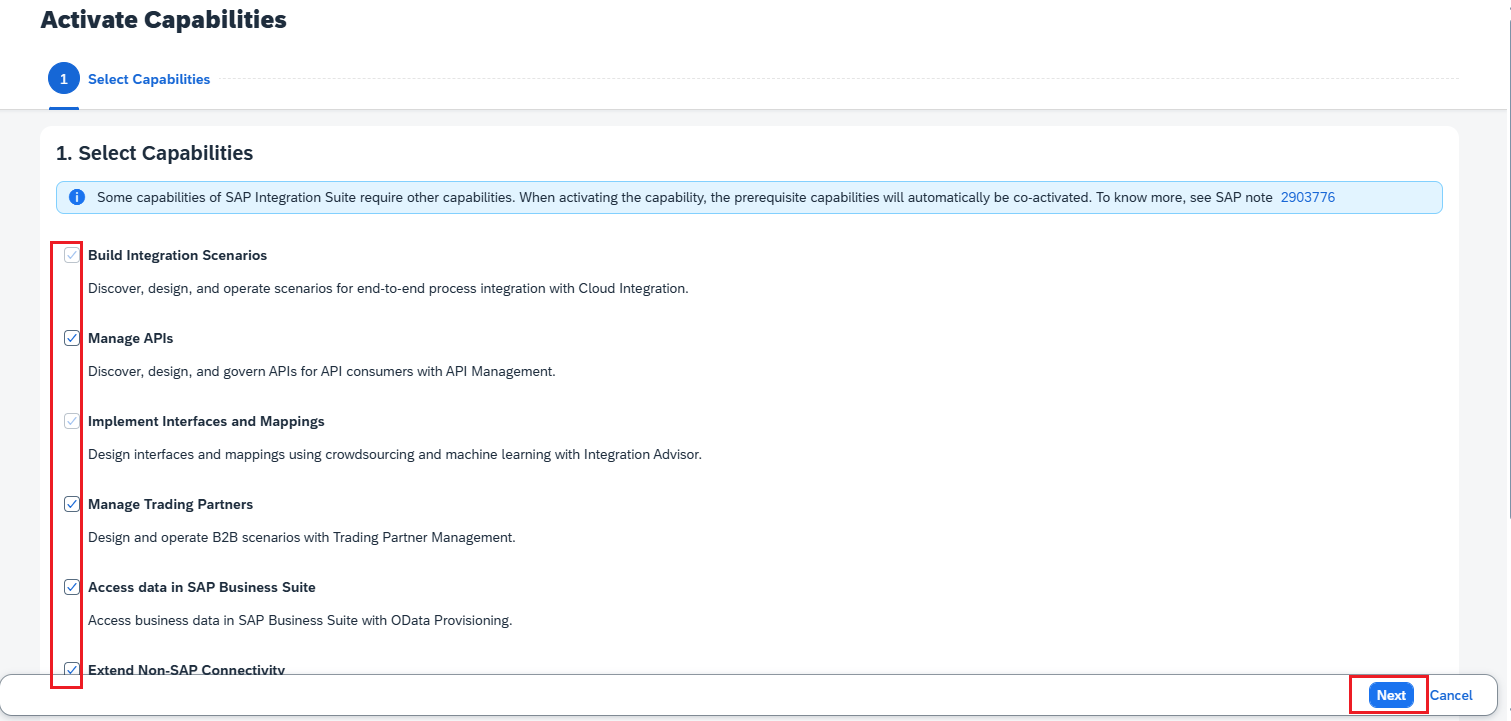
Task: Toggle the Build Integration Scenarios checkbox
Action: click(x=71, y=255)
